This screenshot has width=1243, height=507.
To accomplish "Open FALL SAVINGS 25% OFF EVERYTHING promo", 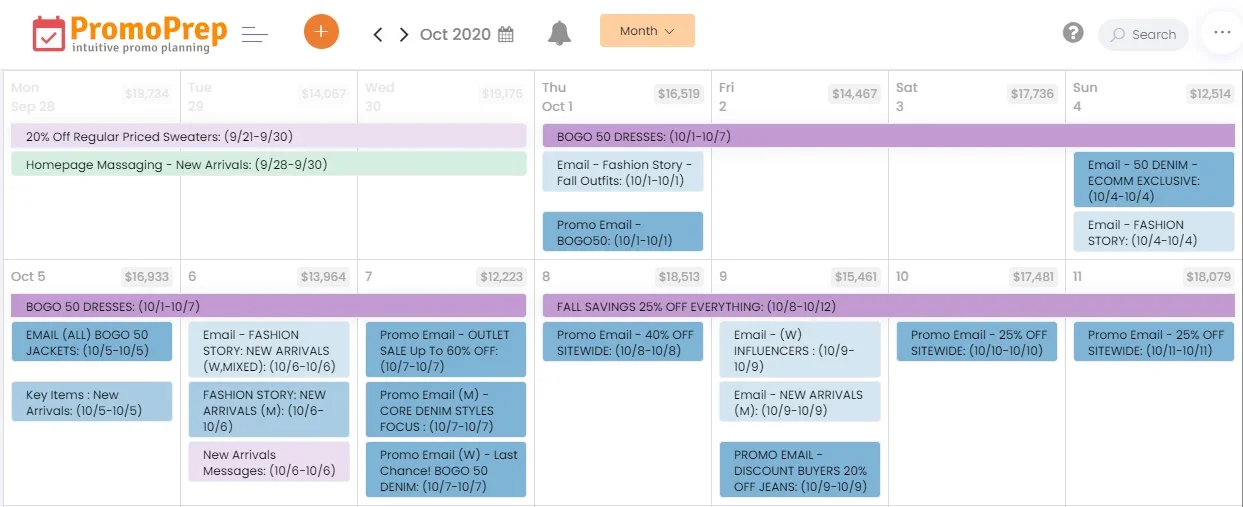I will 888,306.
